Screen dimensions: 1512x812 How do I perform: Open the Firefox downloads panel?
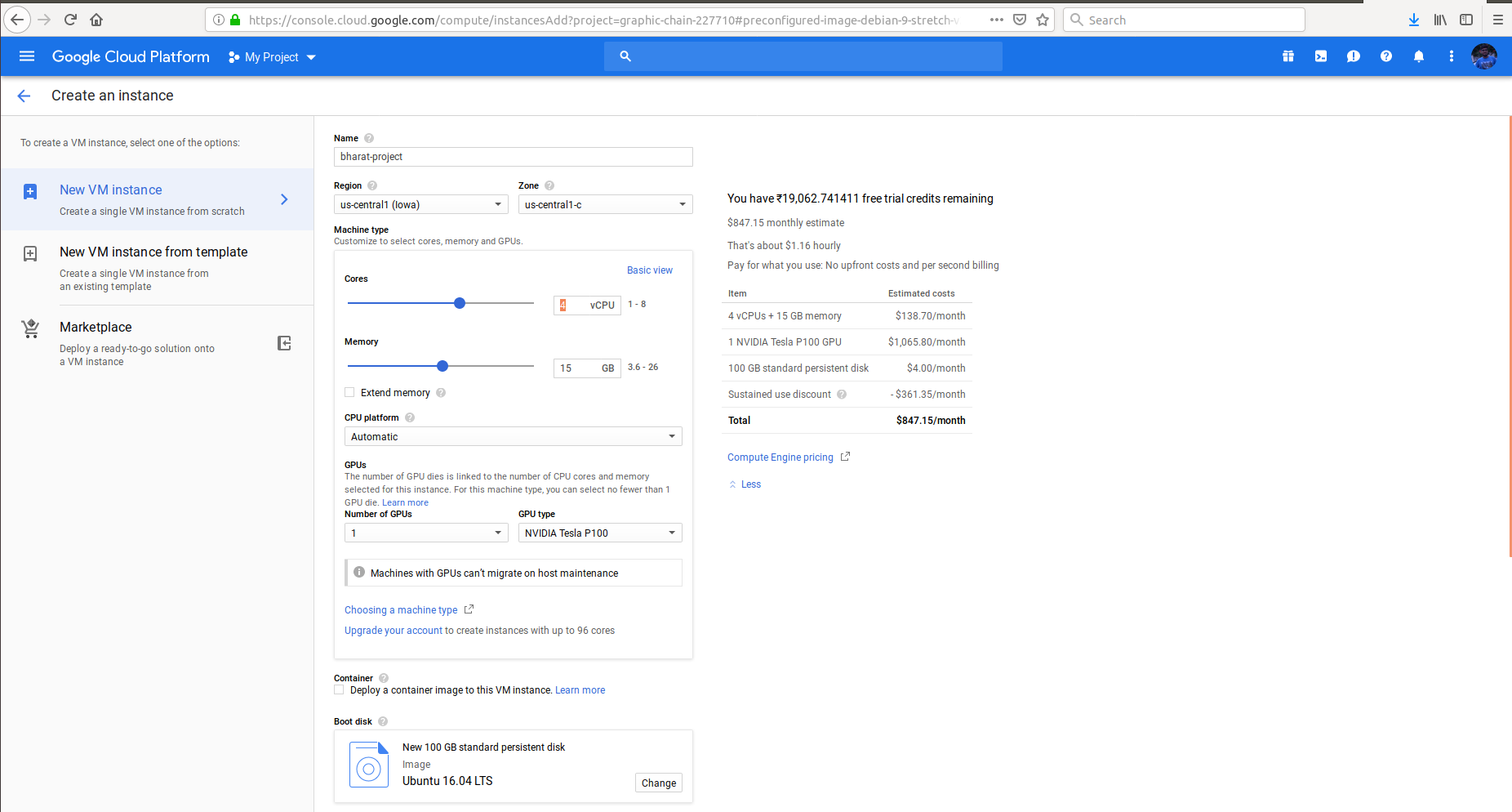pyautogui.click(x=1414, y=20)
